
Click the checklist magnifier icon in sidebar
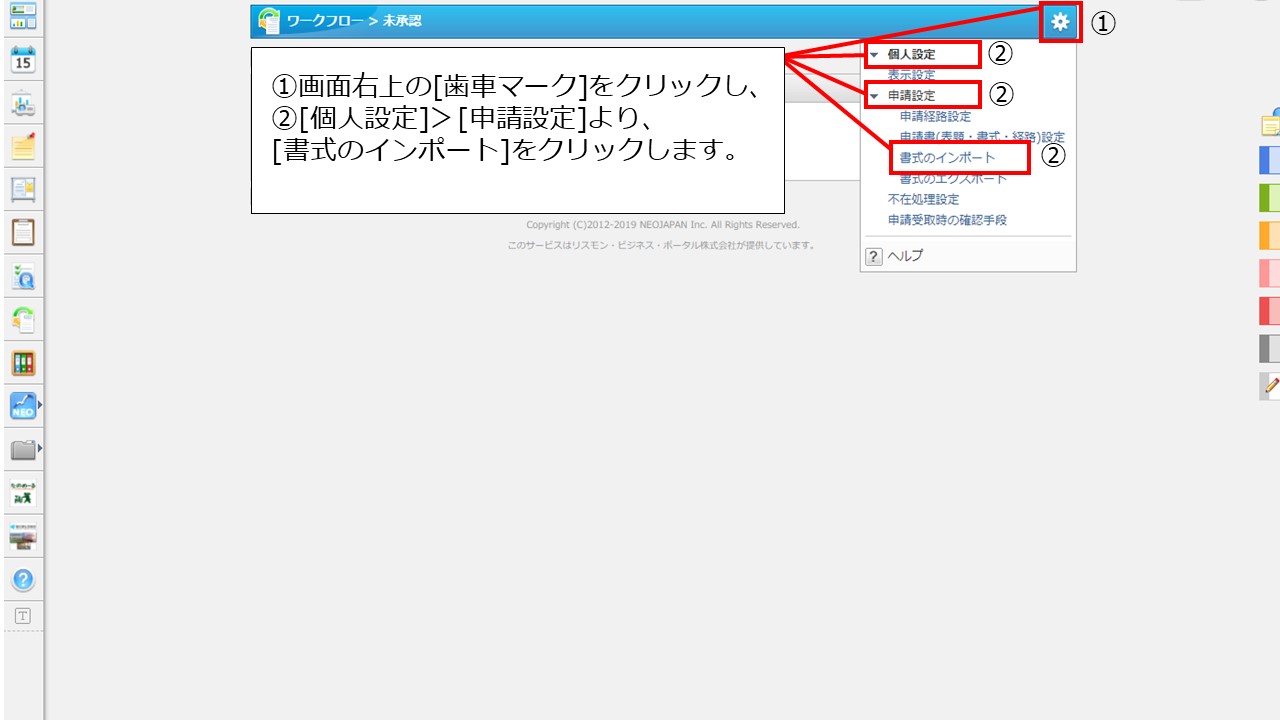click(x=22, y=276)
